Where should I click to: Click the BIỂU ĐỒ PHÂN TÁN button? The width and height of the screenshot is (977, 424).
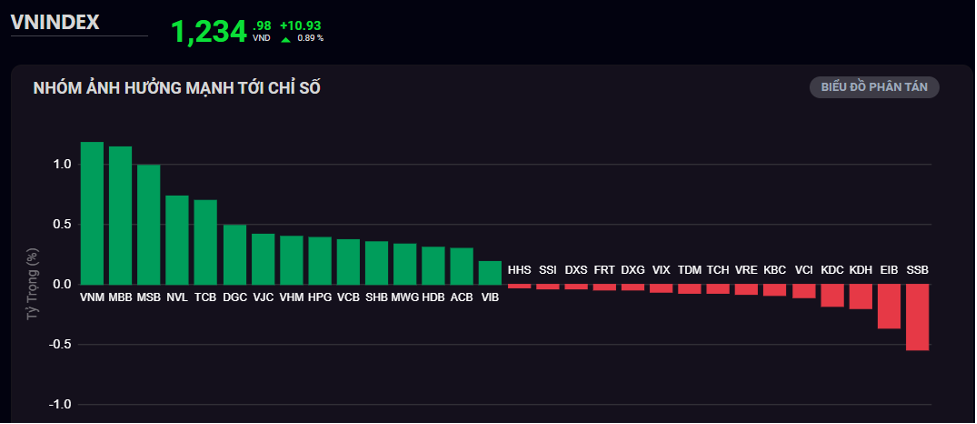coord(873,87)
